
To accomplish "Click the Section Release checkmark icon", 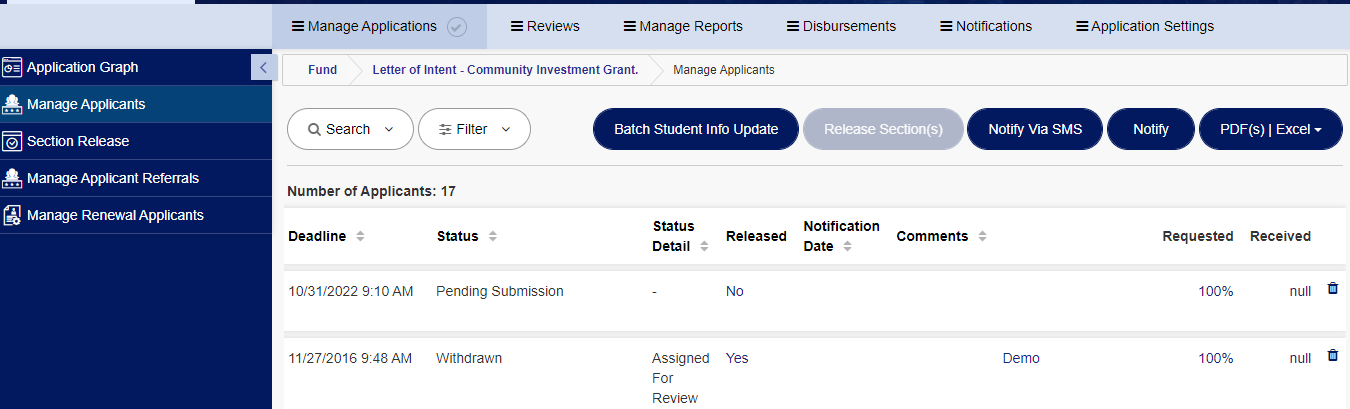I will [12, 141].
